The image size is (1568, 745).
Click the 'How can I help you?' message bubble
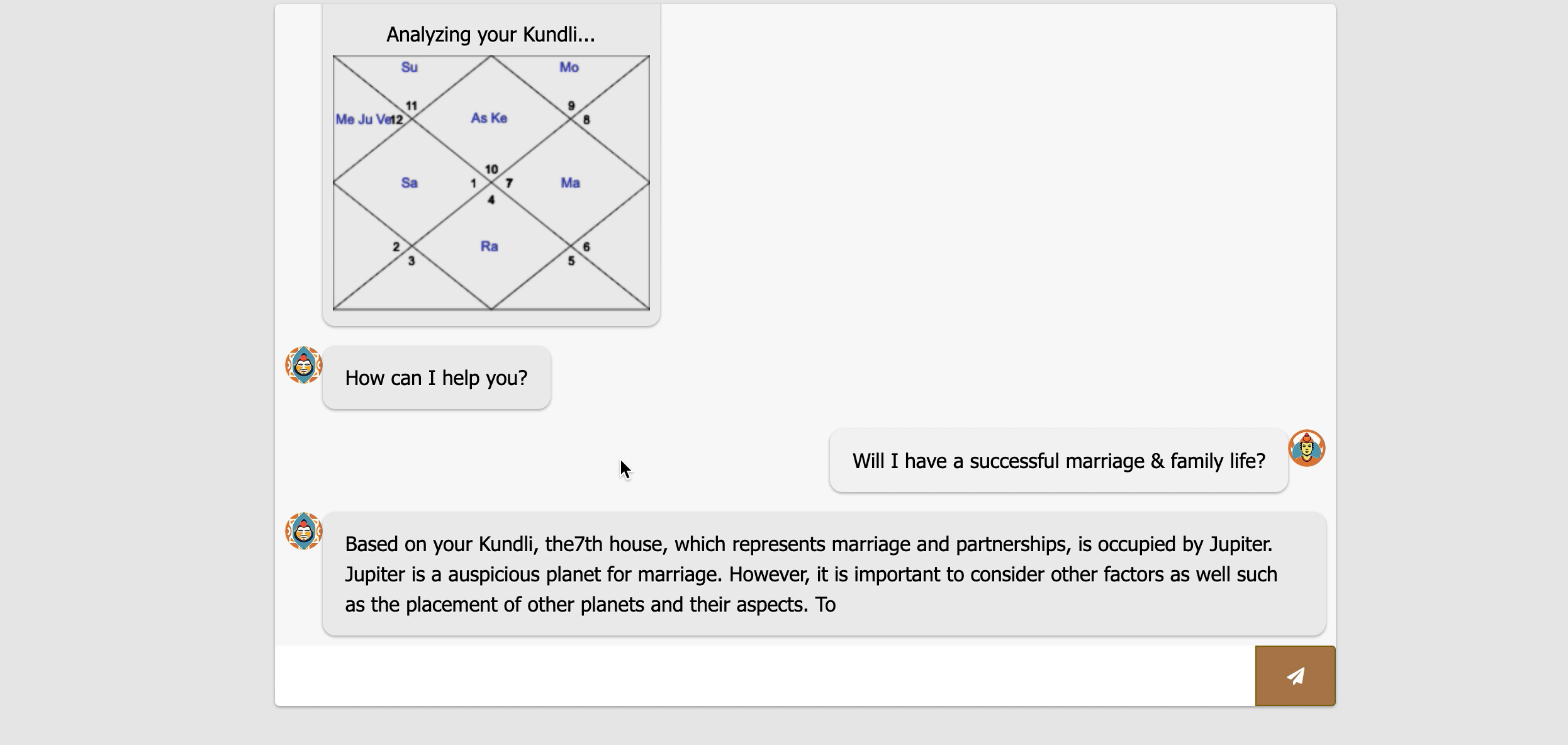pyautogui.click(x=436, y=378)
